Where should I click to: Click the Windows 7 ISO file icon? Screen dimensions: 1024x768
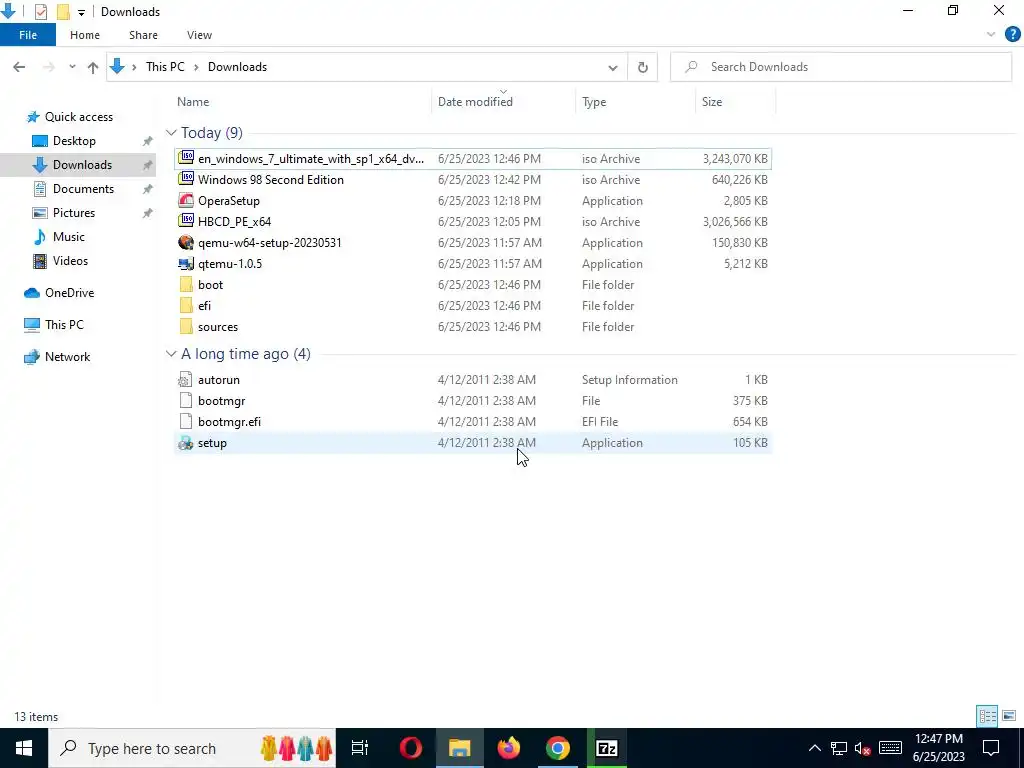click(186, 158)
